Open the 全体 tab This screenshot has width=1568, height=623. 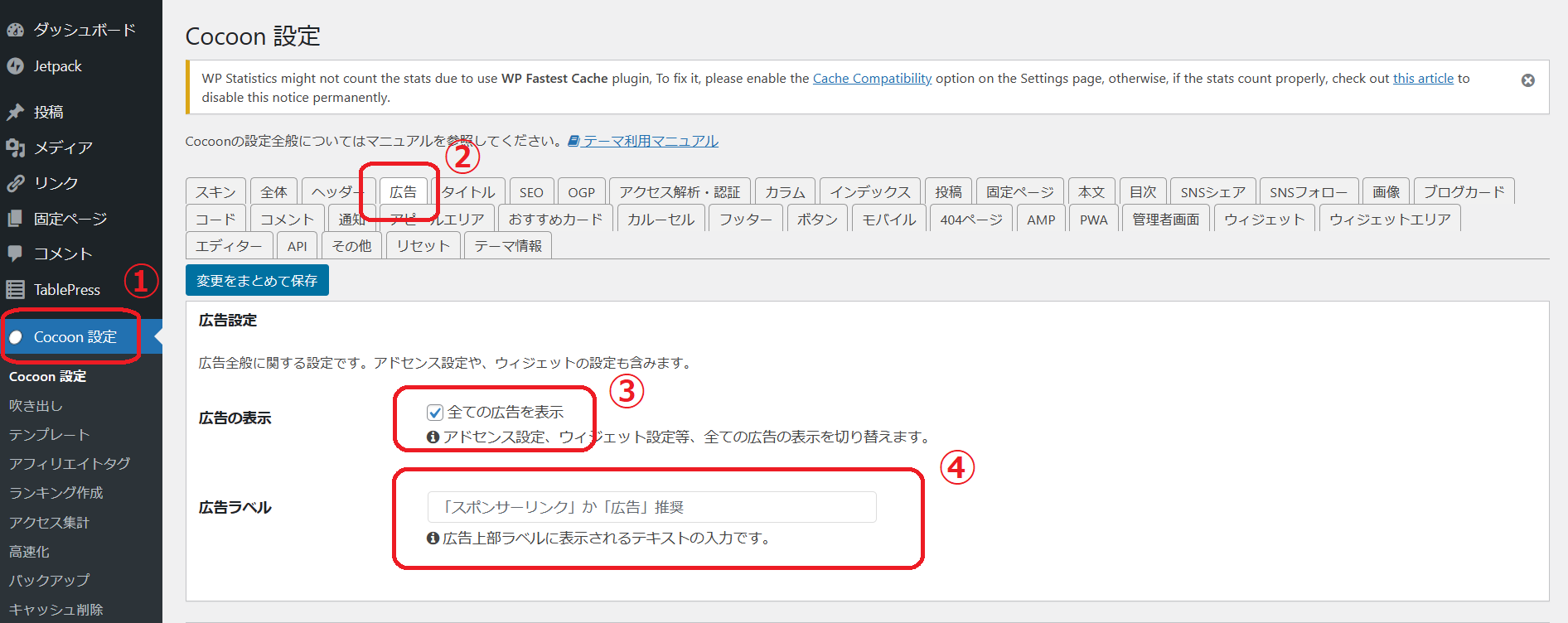click(273, 191)
